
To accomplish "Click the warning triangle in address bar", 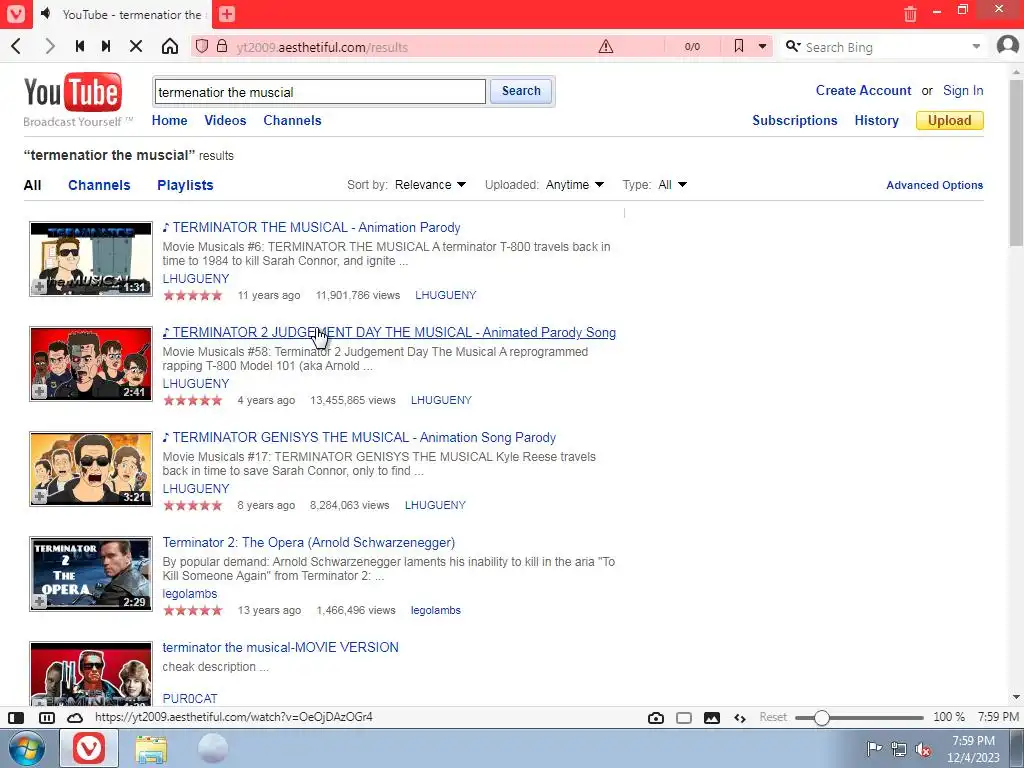I will [606, 46].
